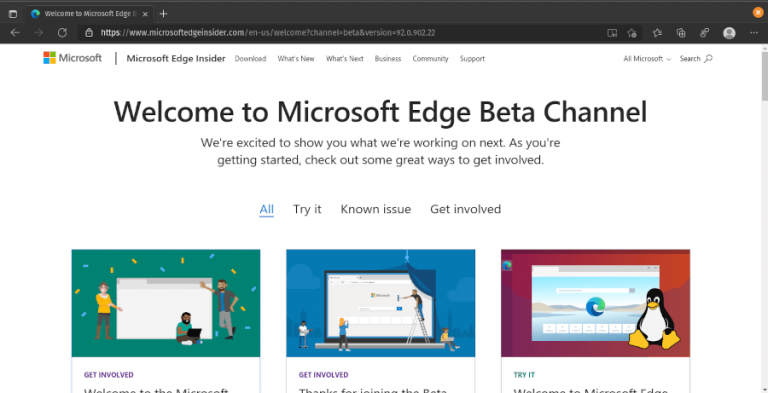Select the Known issue filter tab
Viewport: 768px width, 393px height.
point(376,209)
